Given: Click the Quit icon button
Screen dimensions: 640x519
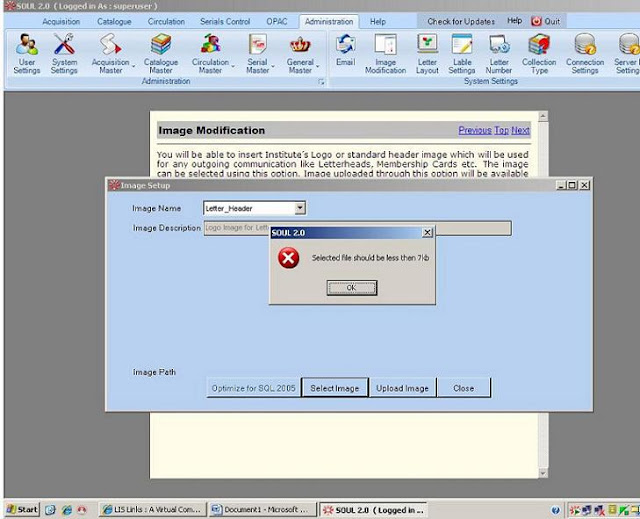Looking at the screenshot, I should [536, 21].
